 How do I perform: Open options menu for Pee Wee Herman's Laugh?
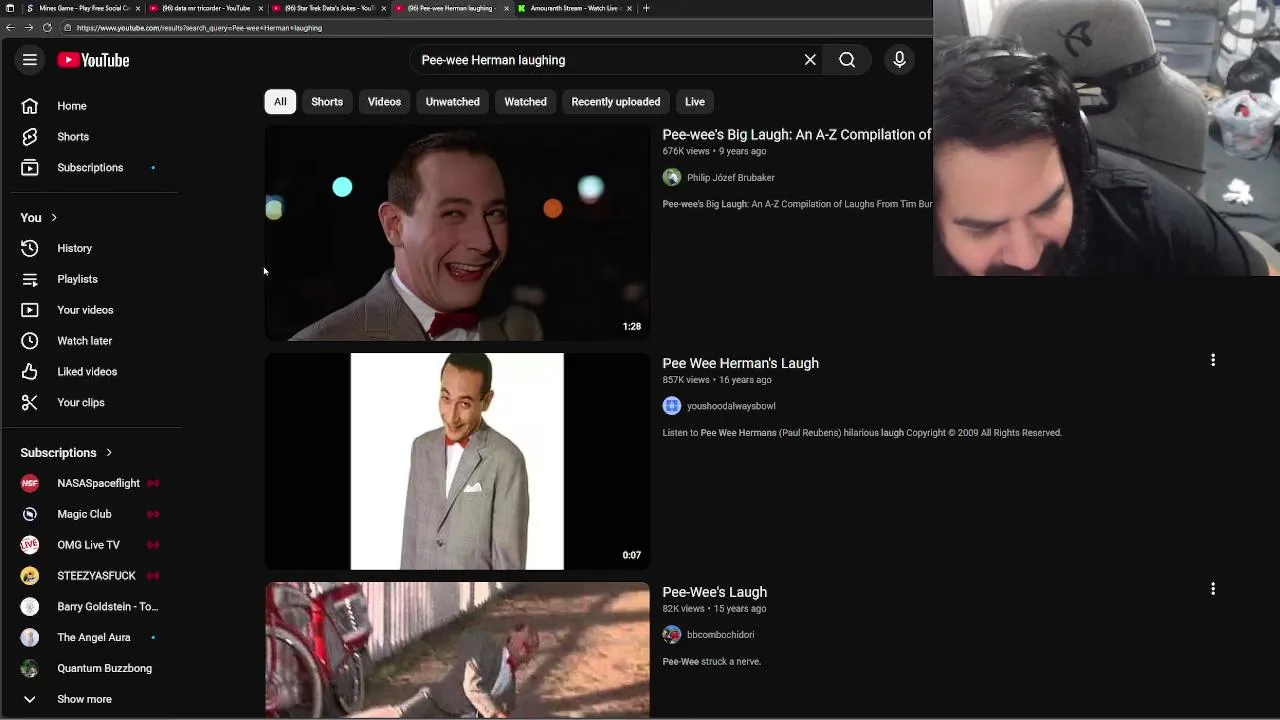click(x=1213, y=360)
